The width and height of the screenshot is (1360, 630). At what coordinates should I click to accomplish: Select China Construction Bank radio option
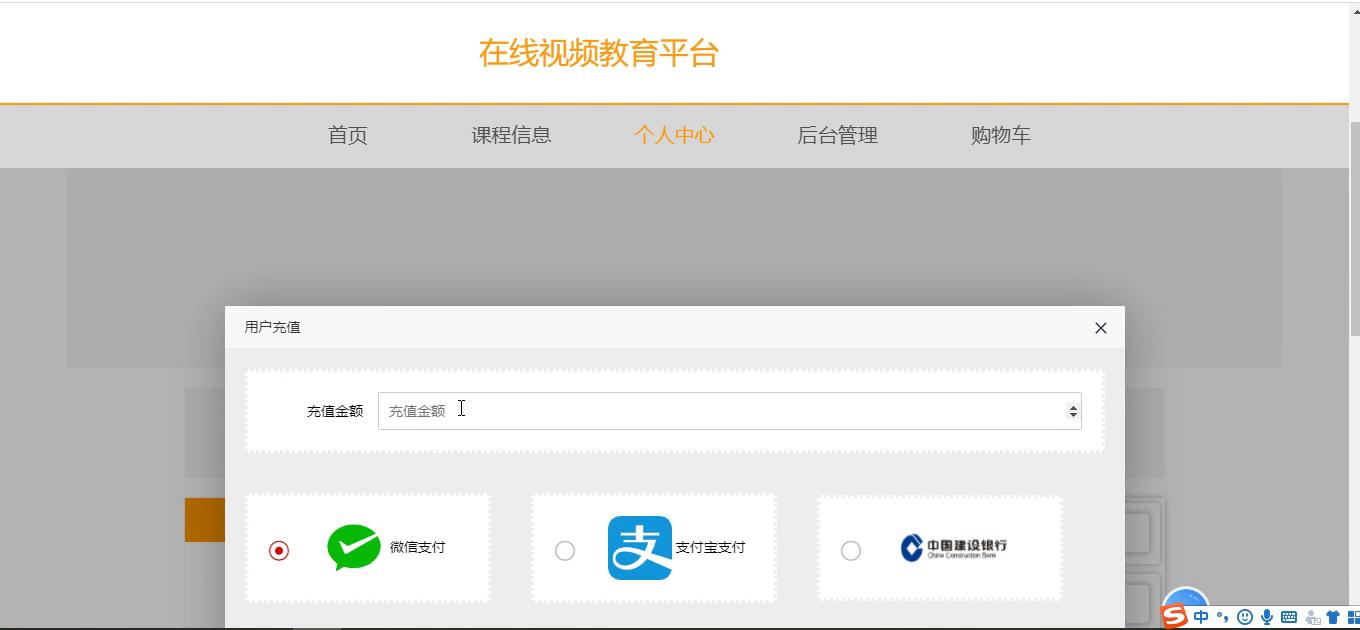click(x=851, y=551)
